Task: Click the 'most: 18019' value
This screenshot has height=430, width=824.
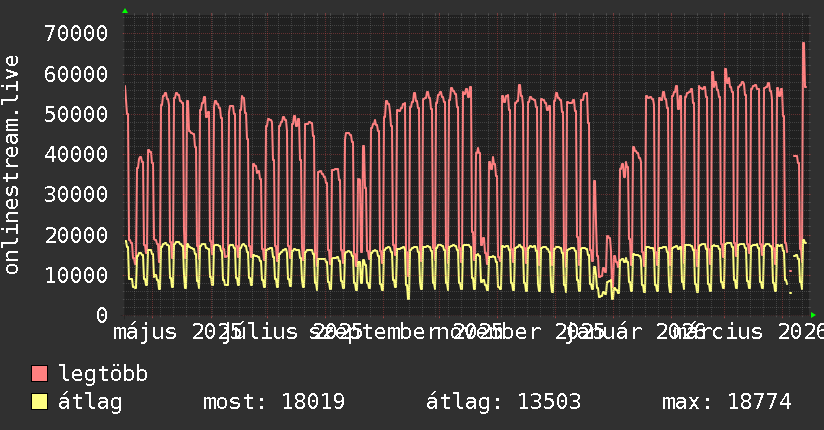Action: pos(274,402)
